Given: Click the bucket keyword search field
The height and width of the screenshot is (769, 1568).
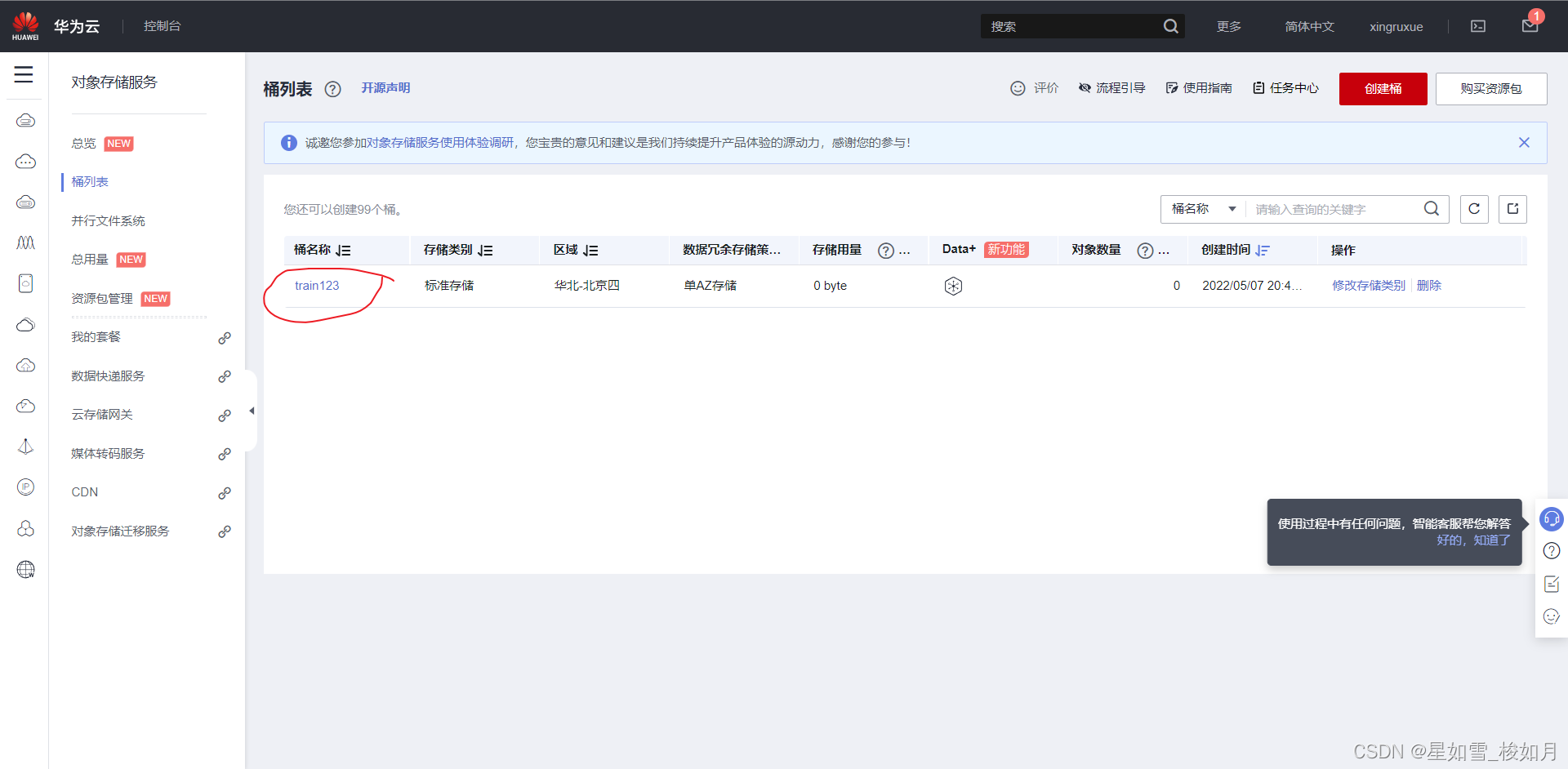Looking at the screenshot, I should (x=1335, y=210).
